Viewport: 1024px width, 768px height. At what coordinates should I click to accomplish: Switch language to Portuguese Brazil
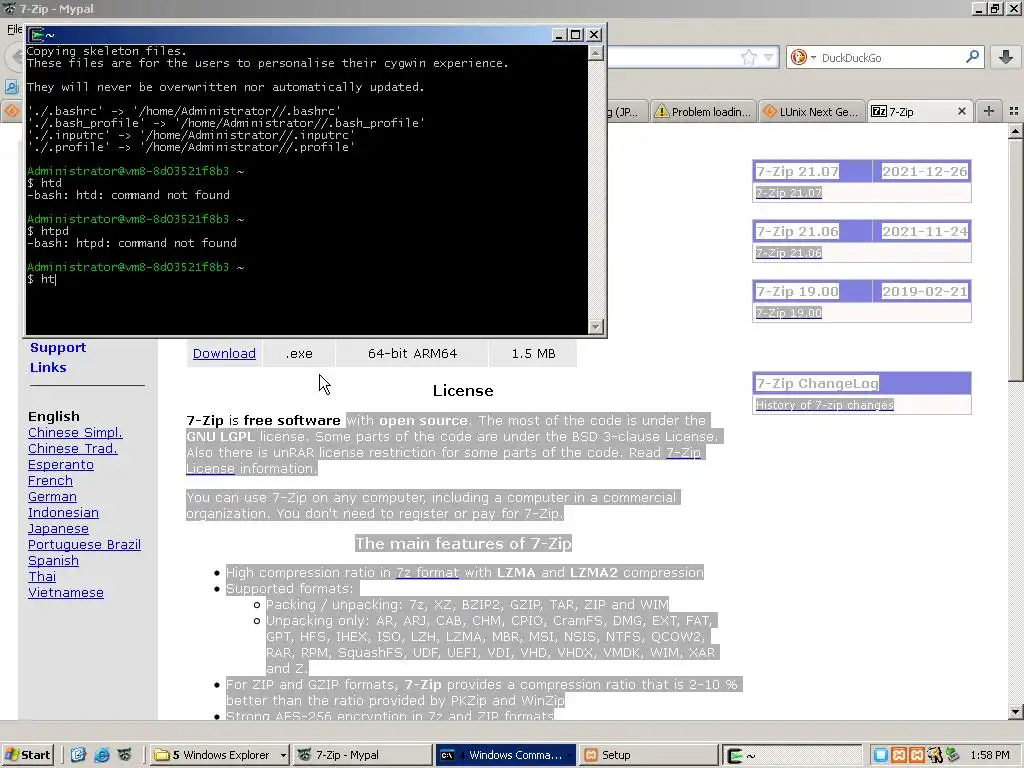tap(84, 545)
